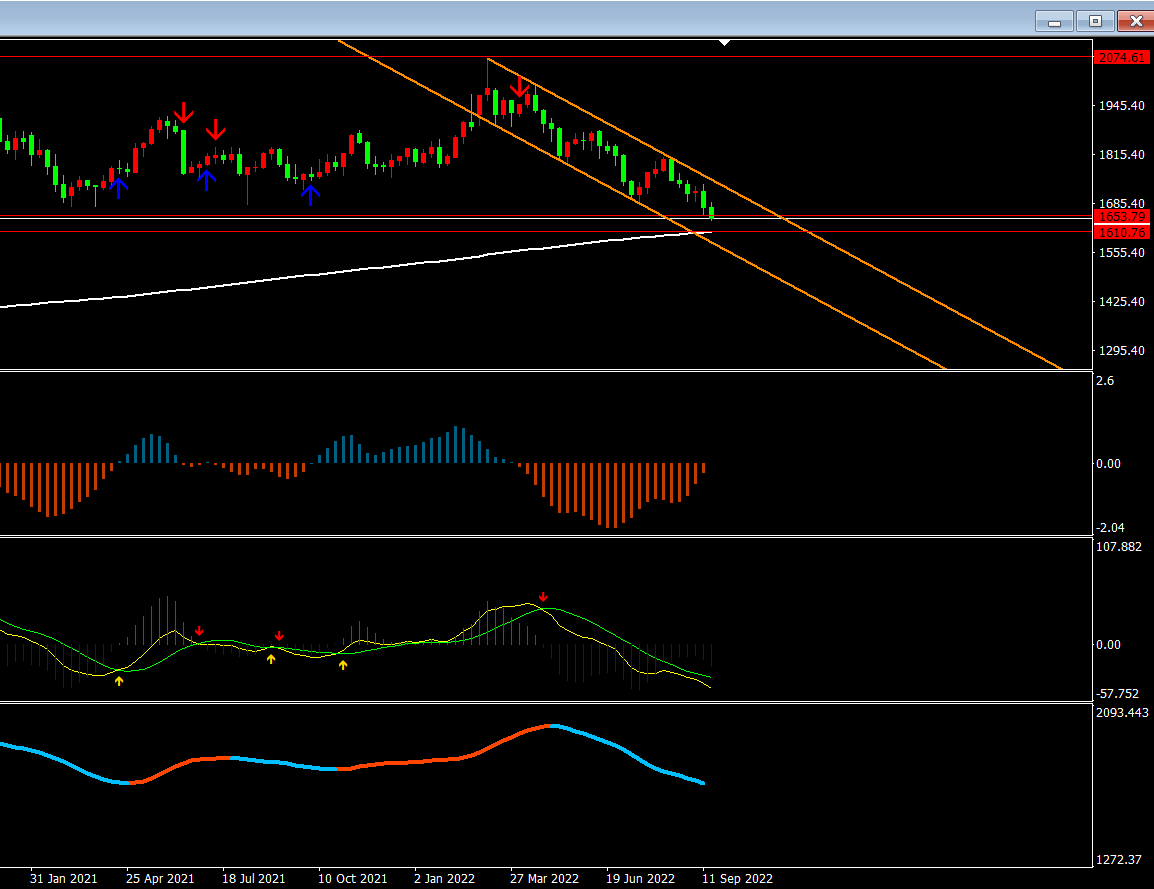The width and height of the screenshot is (1154, 889).
Task: Click the 1555.40 price scale value
Action: (1122, 252)
